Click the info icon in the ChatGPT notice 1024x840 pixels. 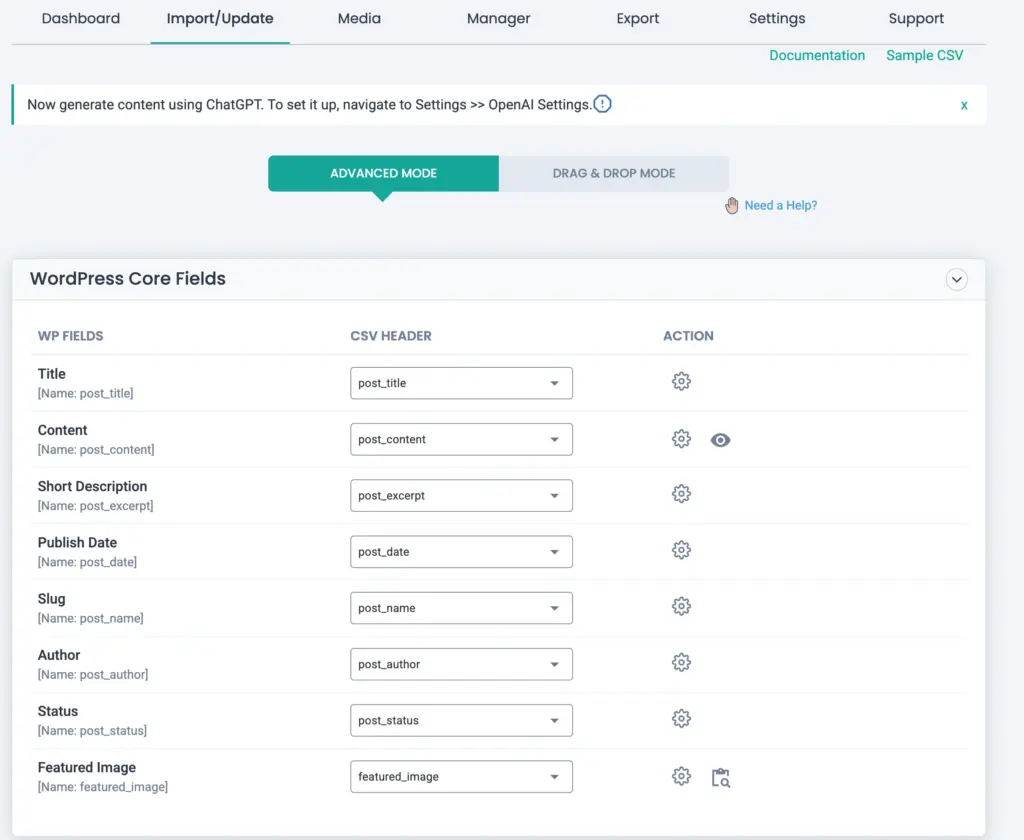[601, 104]
